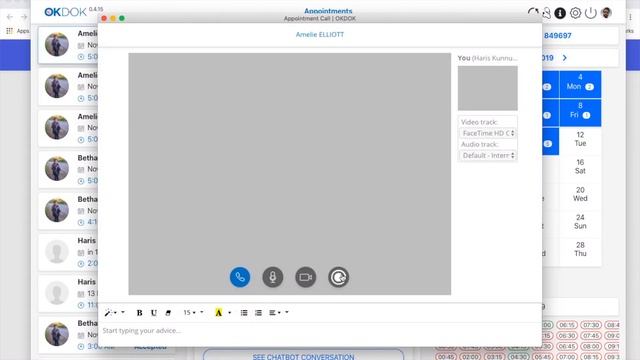Choose the 07:45 time slot

click(x=591, y=336)
